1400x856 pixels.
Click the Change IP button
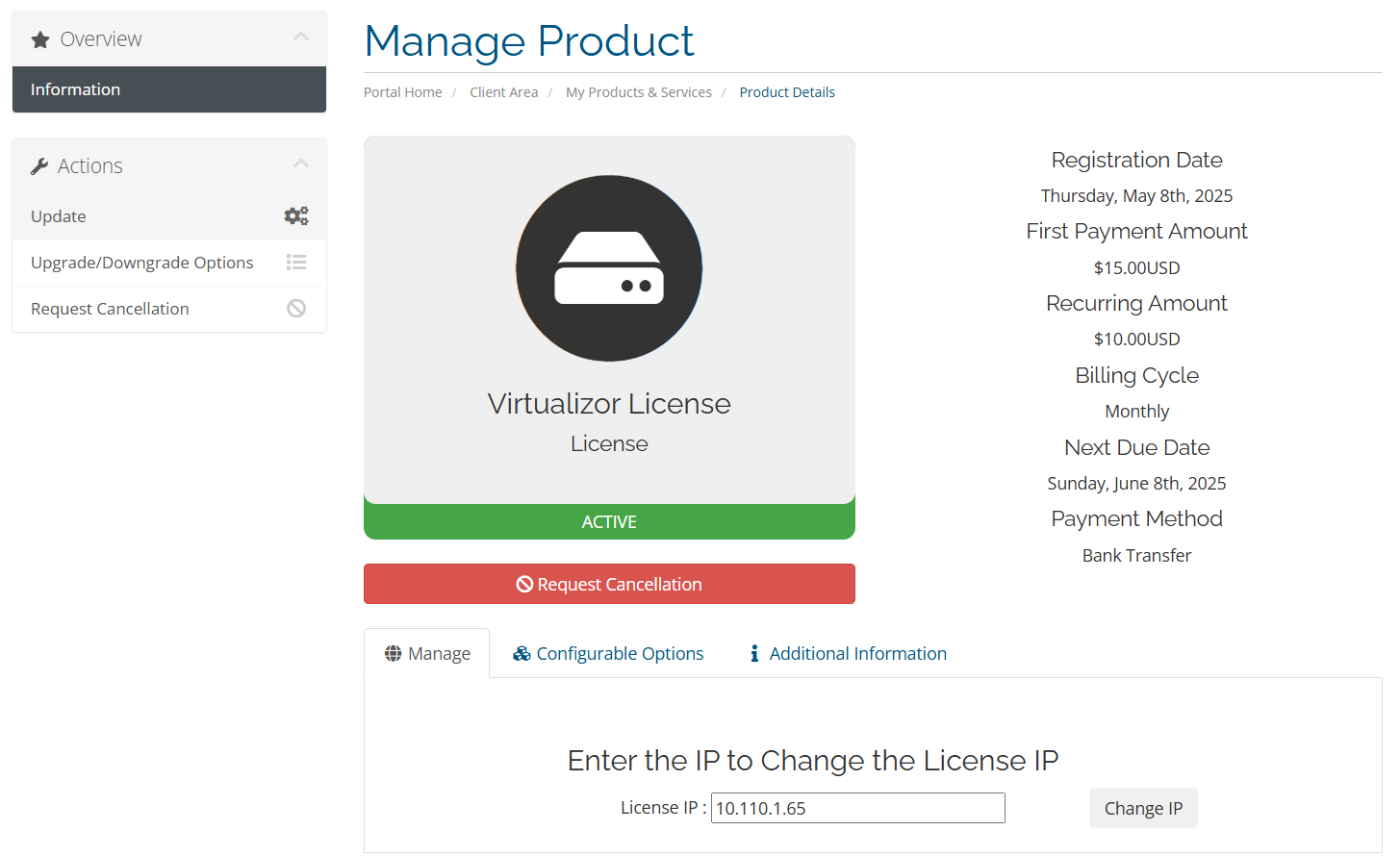[1143, 808]
